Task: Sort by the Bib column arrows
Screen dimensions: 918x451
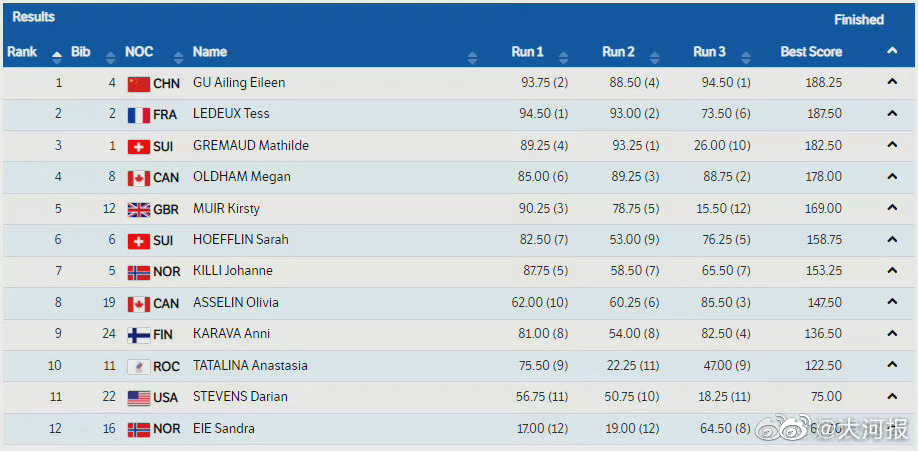Action: pos(105,56)
